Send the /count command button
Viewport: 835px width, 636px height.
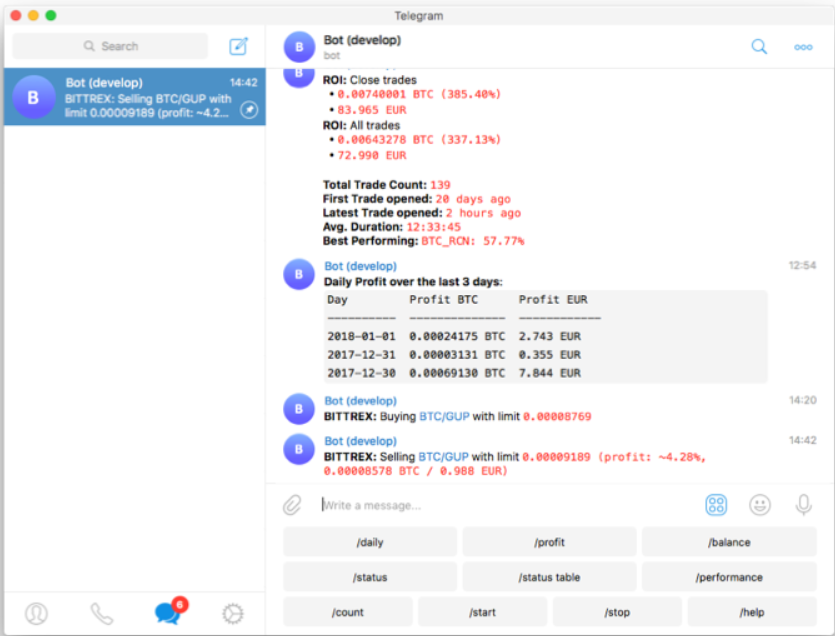tap(348, 612)
